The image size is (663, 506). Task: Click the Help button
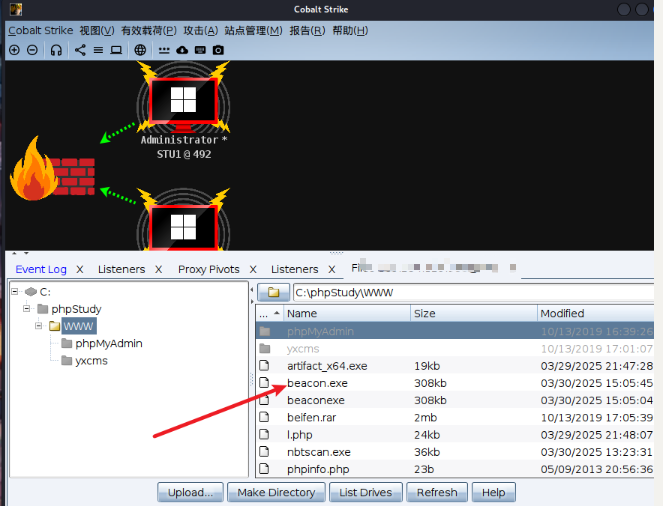493,492
